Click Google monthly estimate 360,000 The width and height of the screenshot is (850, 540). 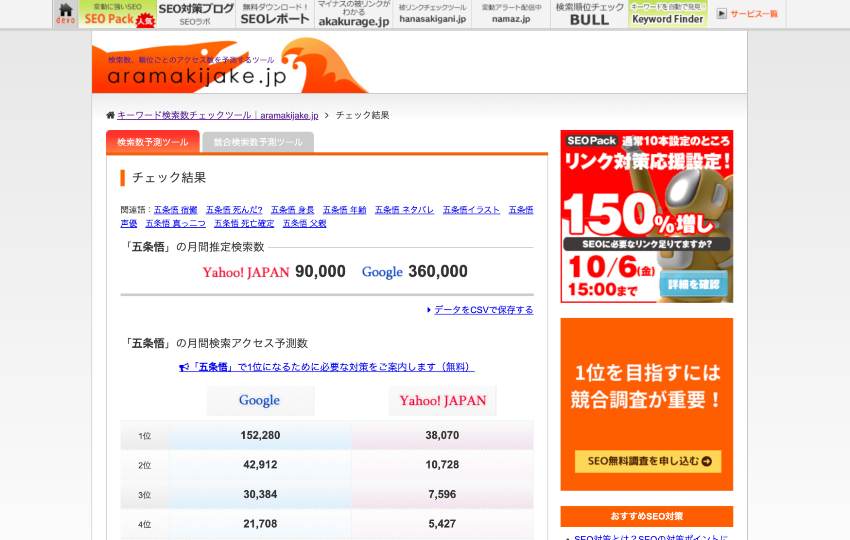438,272
